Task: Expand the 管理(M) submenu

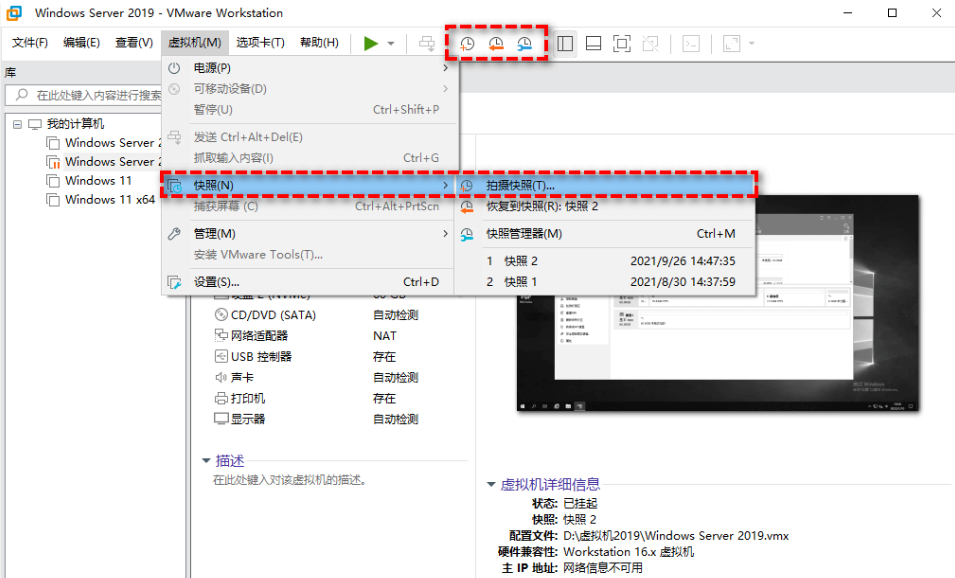Action: (x=309, y=234)
